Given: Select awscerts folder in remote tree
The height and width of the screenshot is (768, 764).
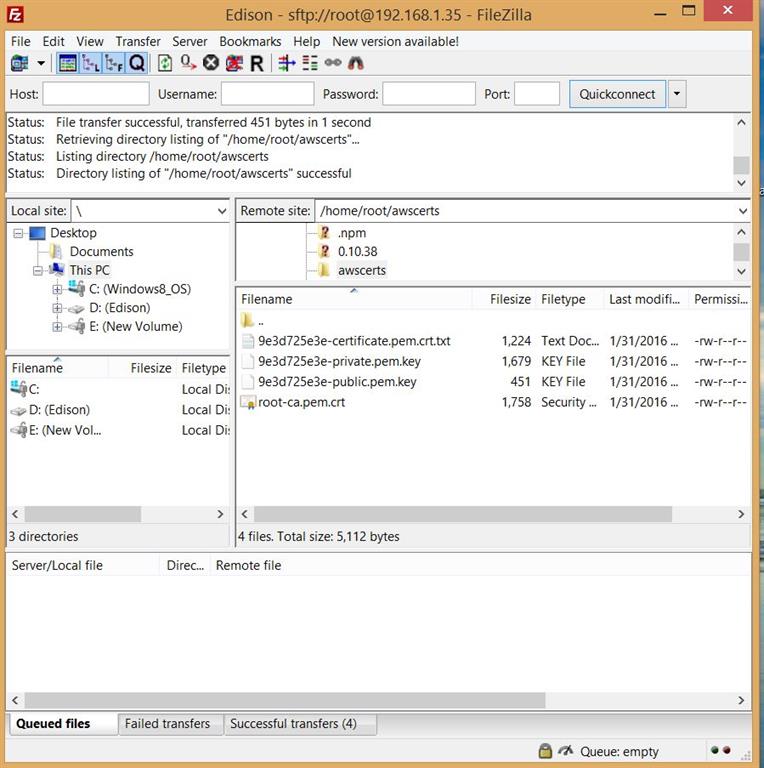Looking at the screenshot, I should click(361, 270).
